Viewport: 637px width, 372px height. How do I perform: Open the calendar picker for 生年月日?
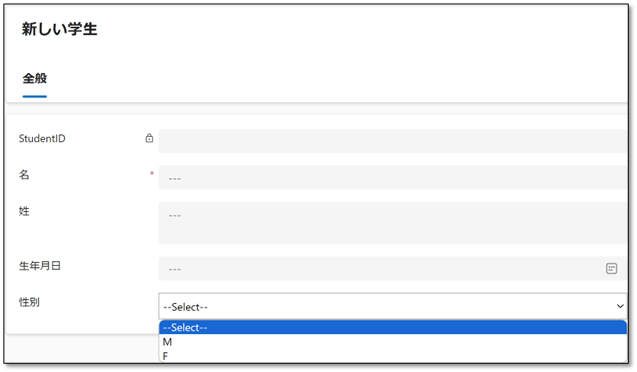point(611,268)
